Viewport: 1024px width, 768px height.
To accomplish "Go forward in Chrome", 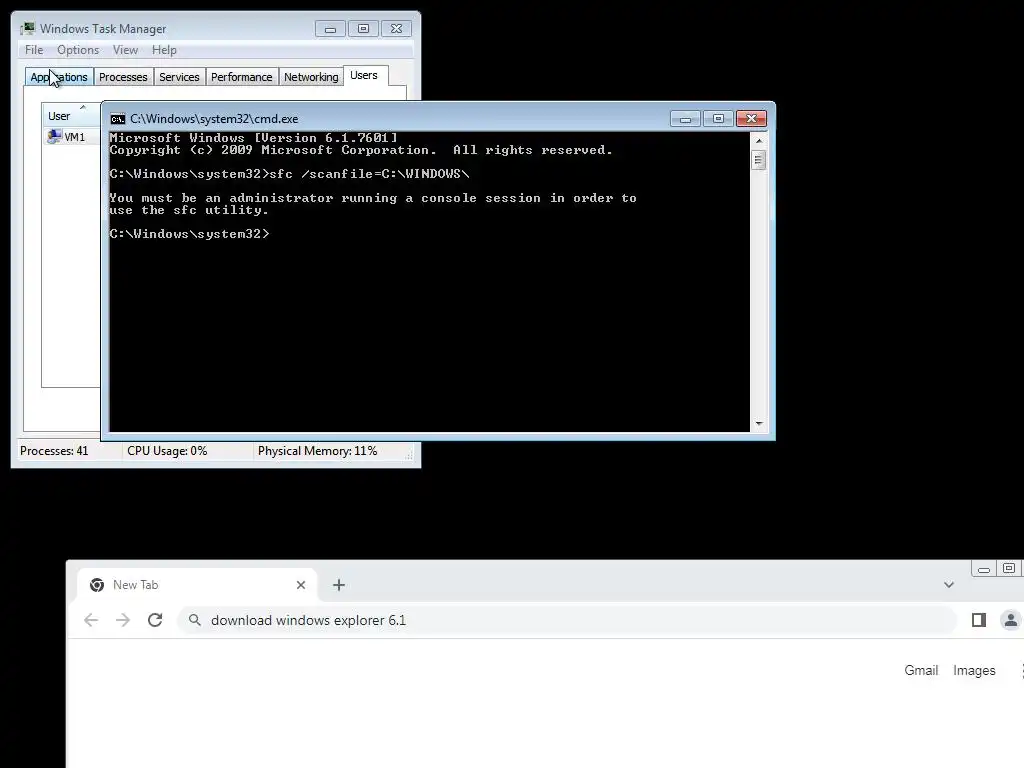I will coord(123,620).
